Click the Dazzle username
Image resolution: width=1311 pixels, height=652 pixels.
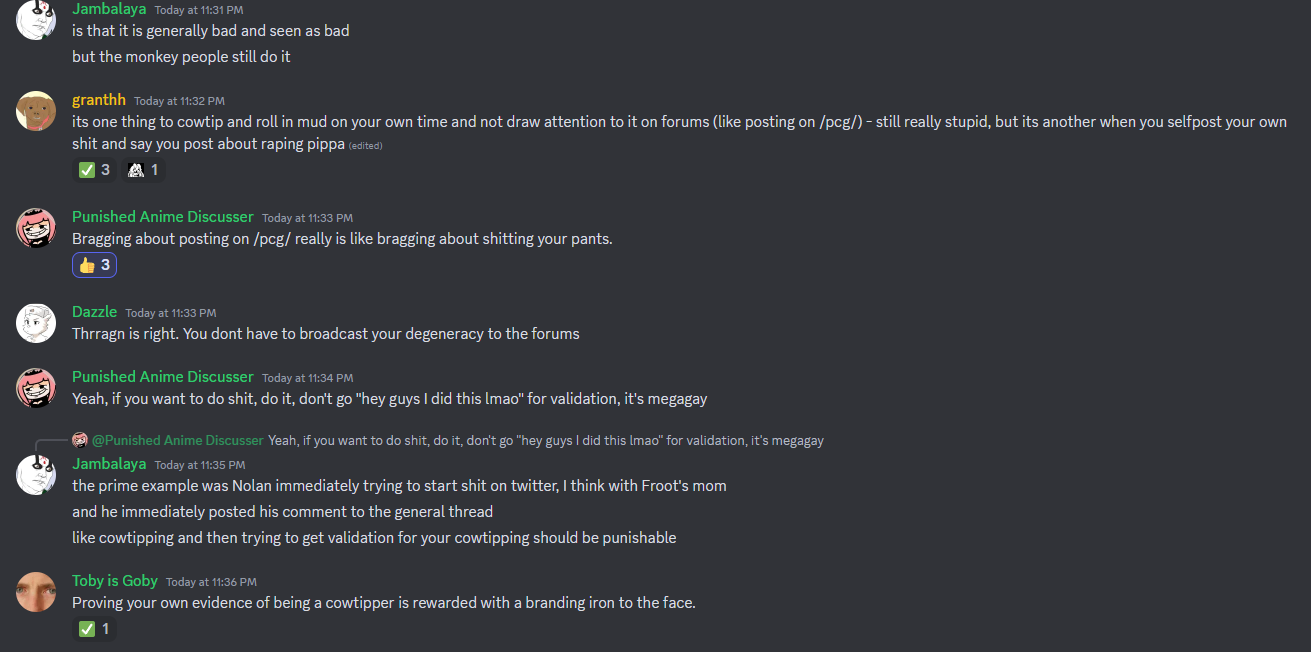coord(94,312)
